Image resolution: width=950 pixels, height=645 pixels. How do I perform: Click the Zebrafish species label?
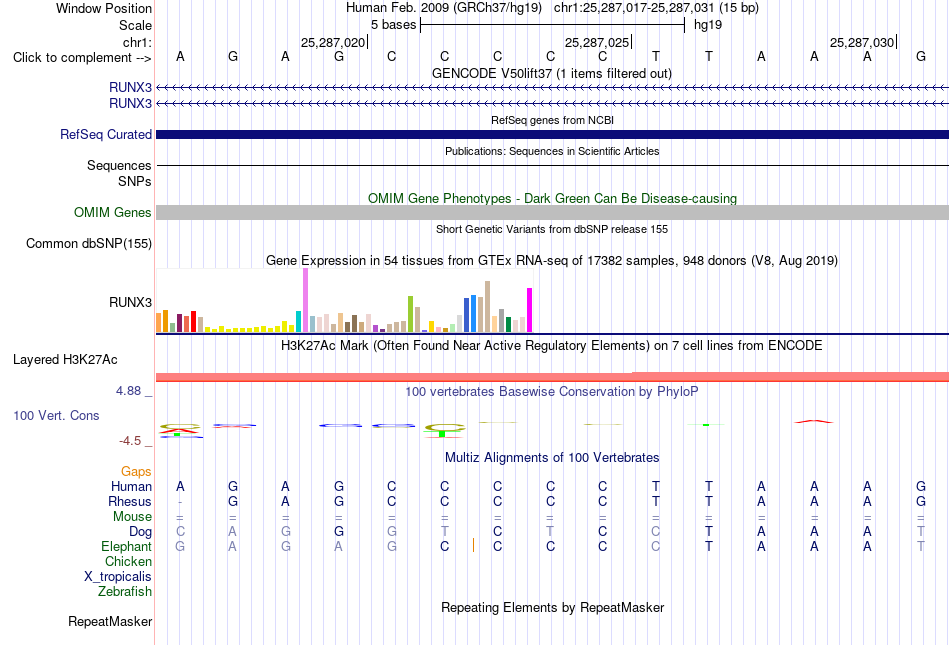pyautogui.click(x=125, y=592)
